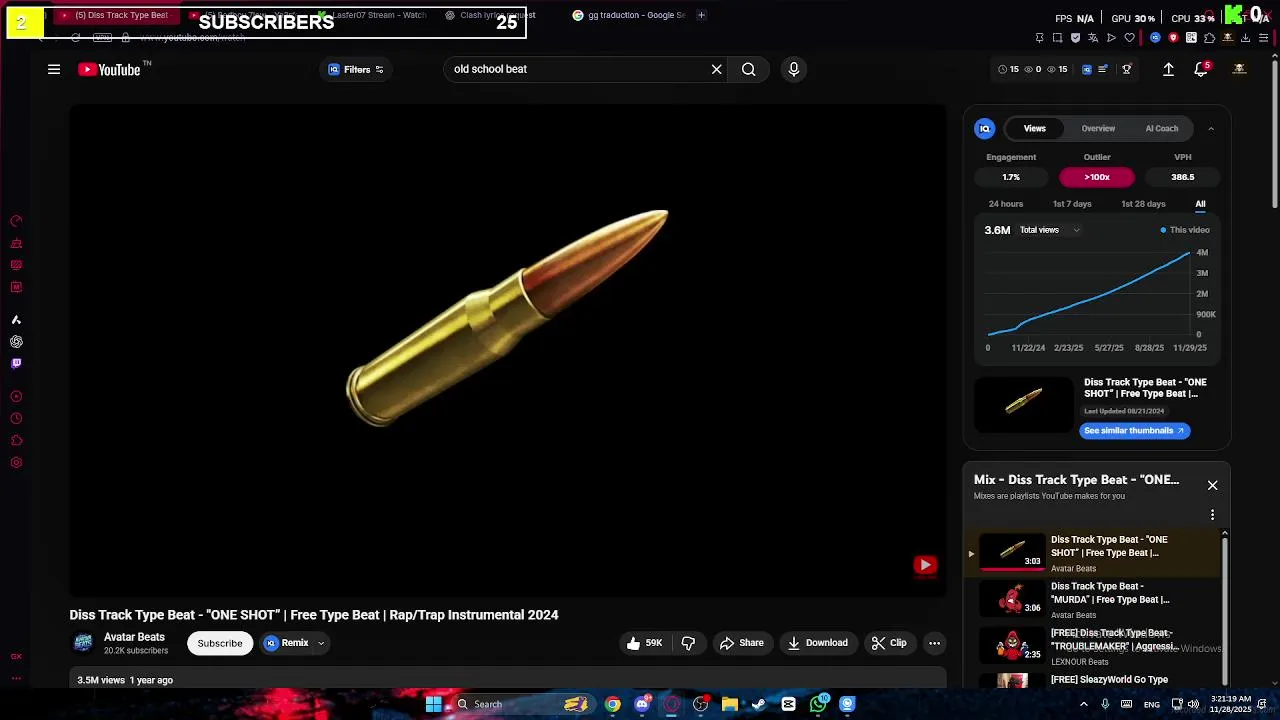Screen dimensions: 1280x720
Task: Switch to the Overview tab
Action: [x=1098, y=128]
